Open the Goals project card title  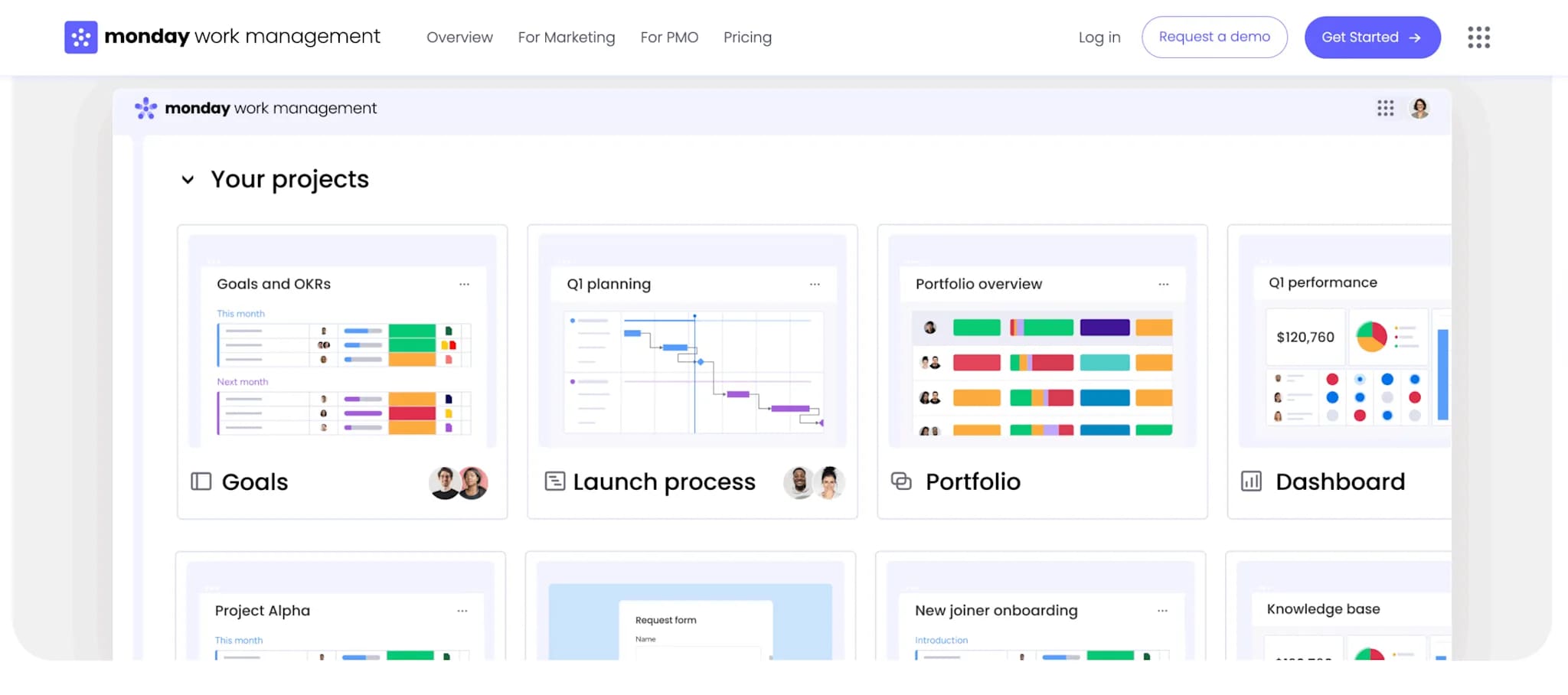click(255, 481)
